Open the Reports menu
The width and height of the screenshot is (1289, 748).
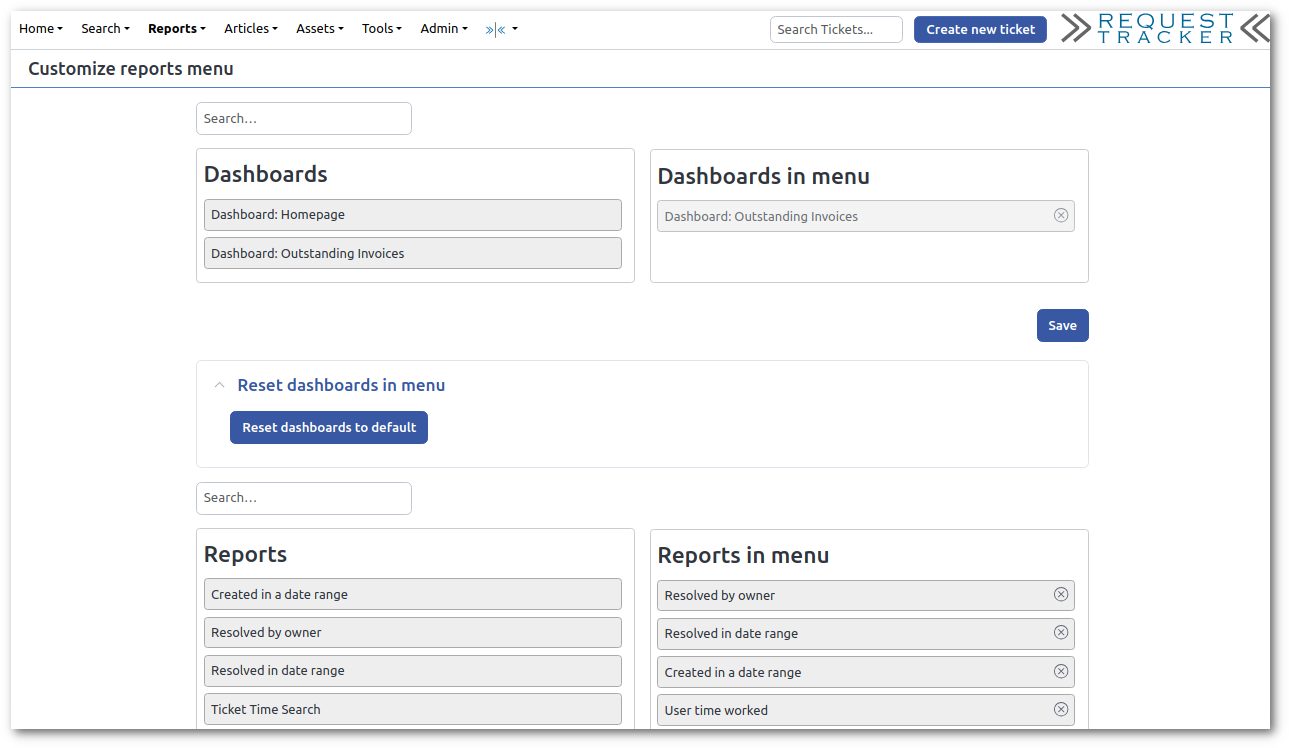tap(176, 29)
